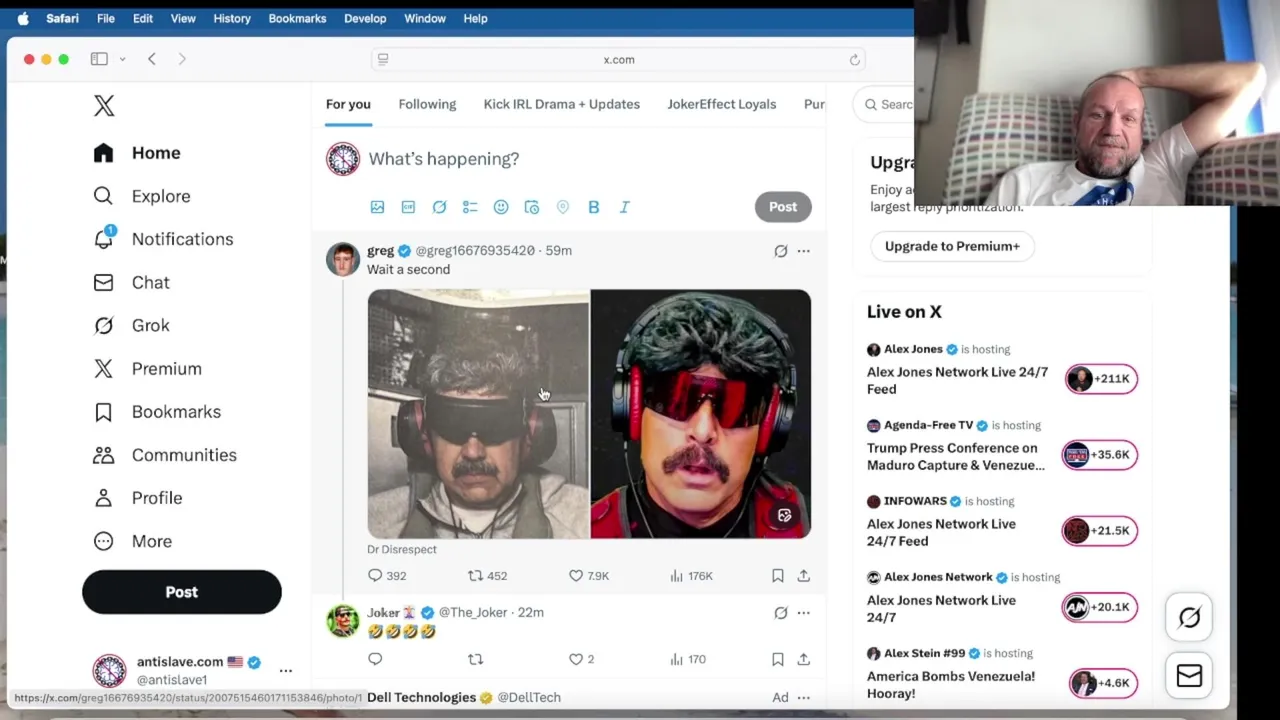The image size is (1280, 720).
Task: Open Premium in the sidebar
Action: pos(147,368)
